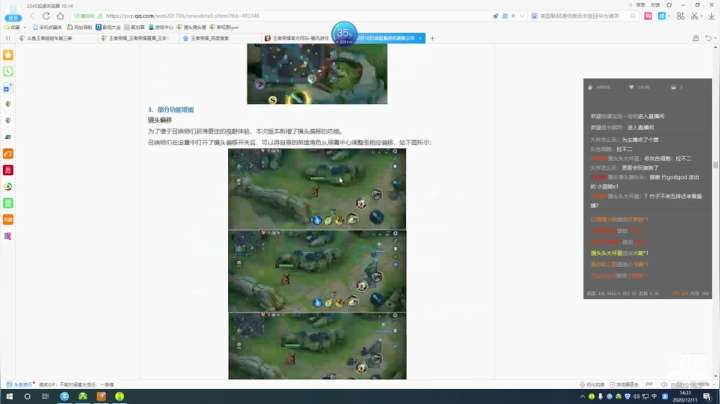Click the scissors screenshot tool
Screen dimensions: 720x404
tap(694, 16)
